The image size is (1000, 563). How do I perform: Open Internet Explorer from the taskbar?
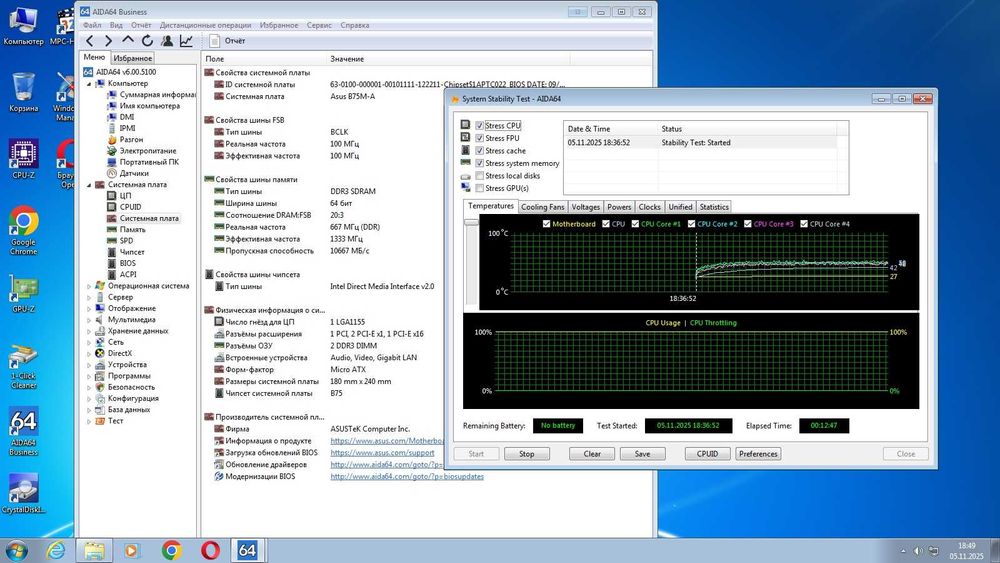[56, 550]
